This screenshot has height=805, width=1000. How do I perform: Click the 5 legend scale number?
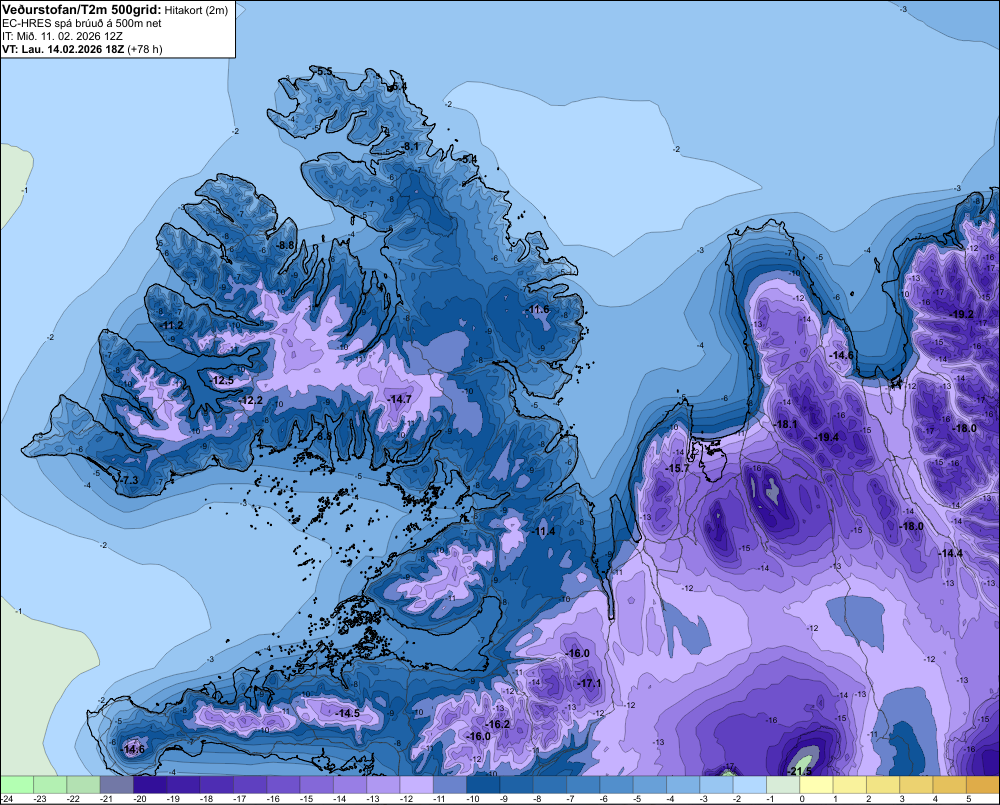coord(969,799)
